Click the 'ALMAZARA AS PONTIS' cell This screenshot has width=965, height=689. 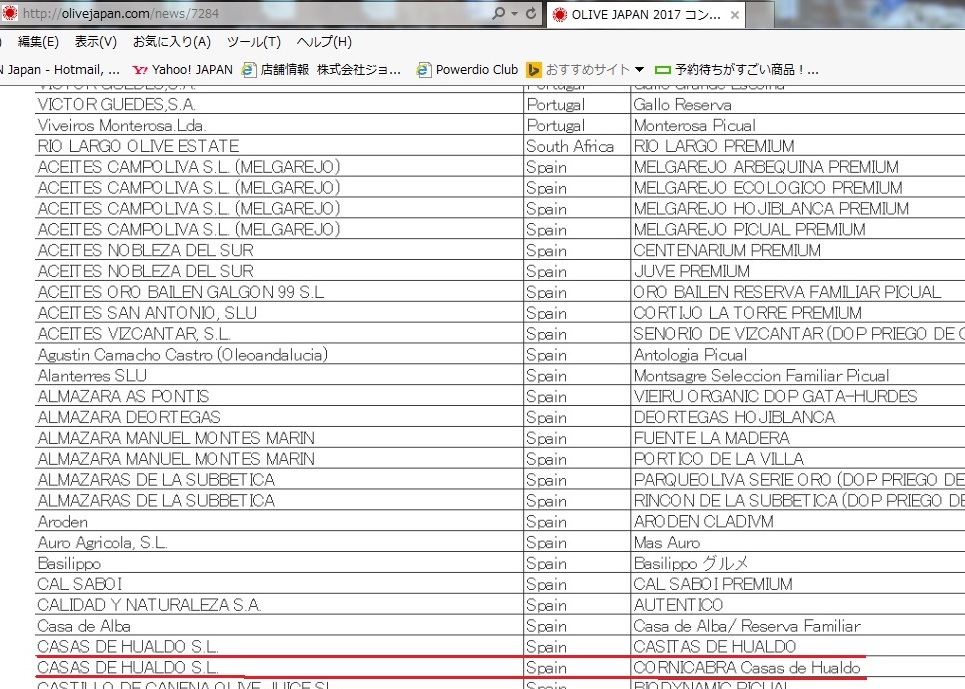click(279, 397)
